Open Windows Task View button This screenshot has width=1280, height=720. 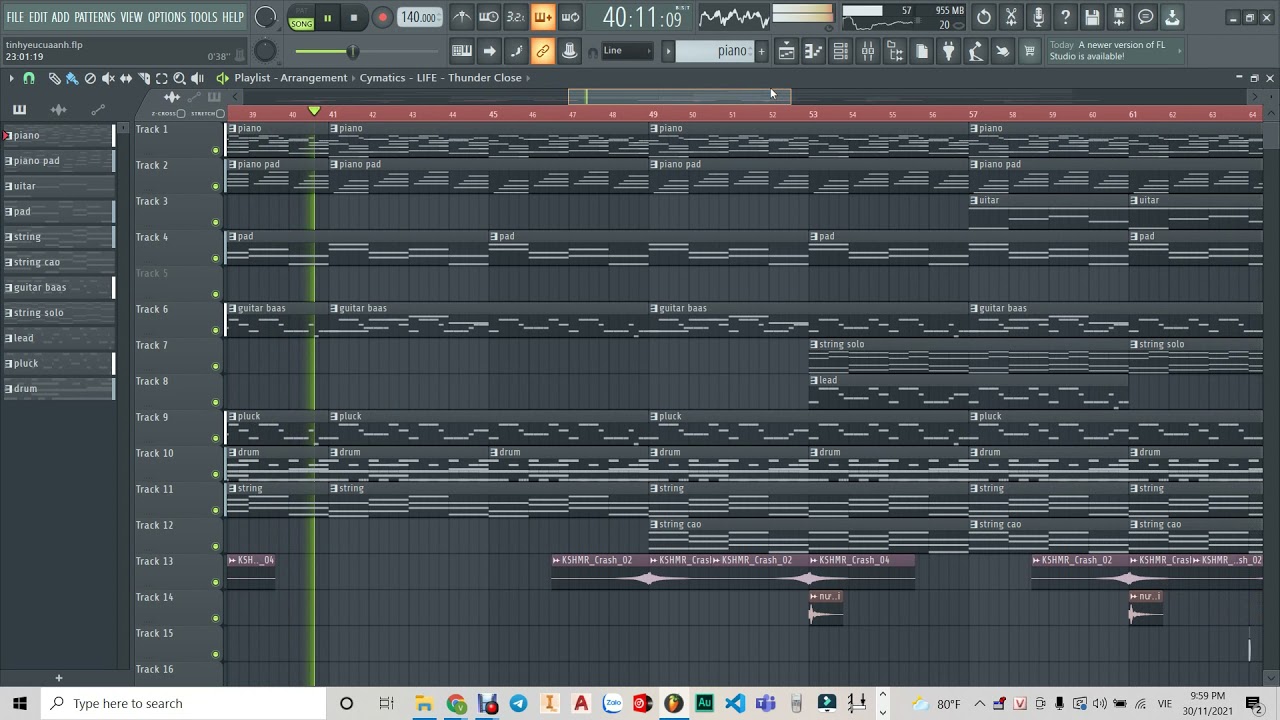[x=386, y=704]
